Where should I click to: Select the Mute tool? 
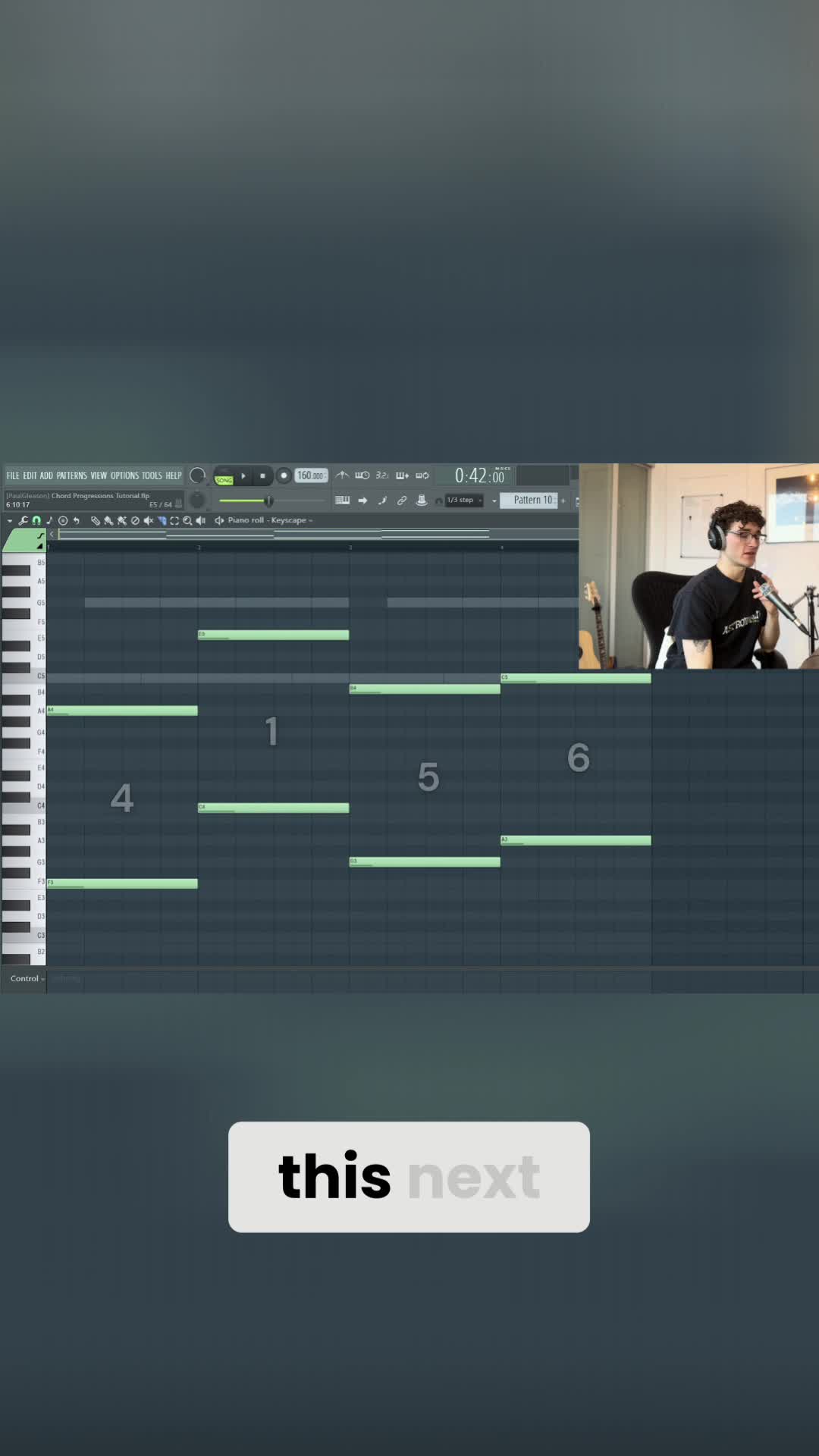pos(149,520)
